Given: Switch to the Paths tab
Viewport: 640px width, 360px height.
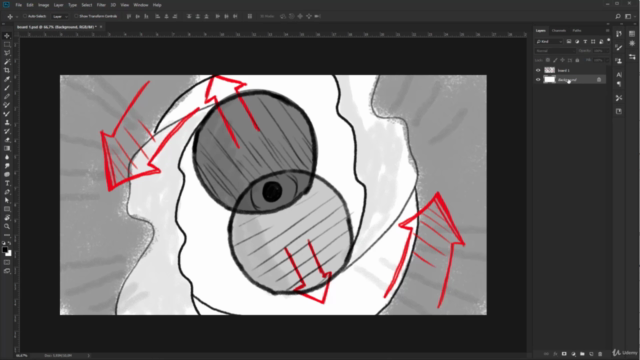Looking at the screenshot, I should point(577,31).
